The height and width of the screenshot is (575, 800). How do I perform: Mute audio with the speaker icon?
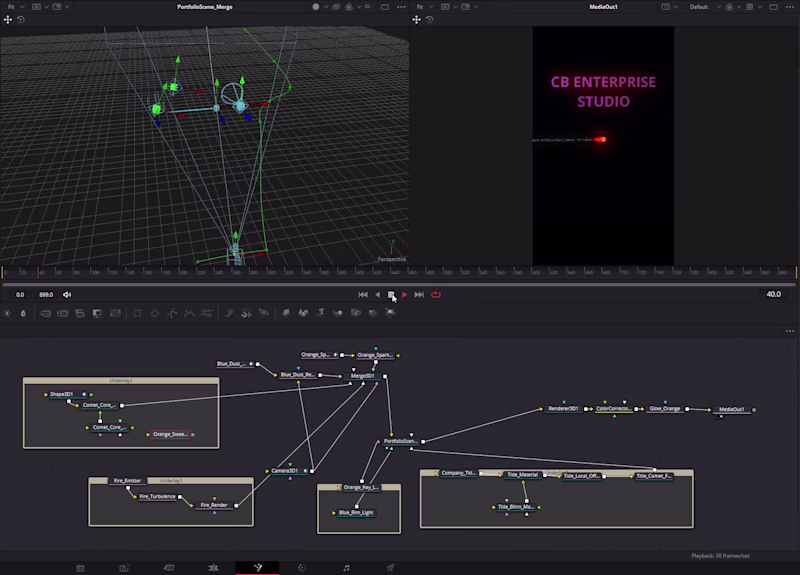point(67,294)
